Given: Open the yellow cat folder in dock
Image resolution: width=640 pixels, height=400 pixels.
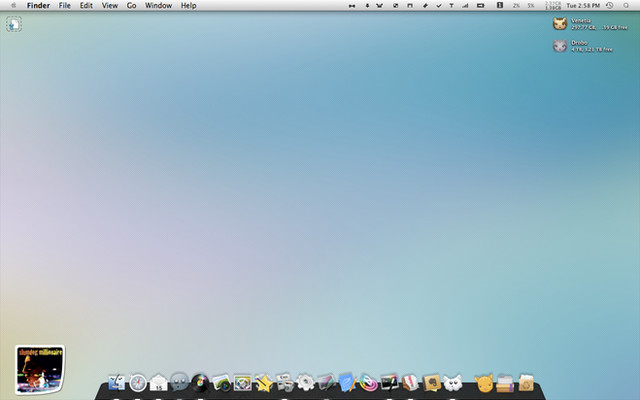Looking at the screenshot, I should point(484,383).
